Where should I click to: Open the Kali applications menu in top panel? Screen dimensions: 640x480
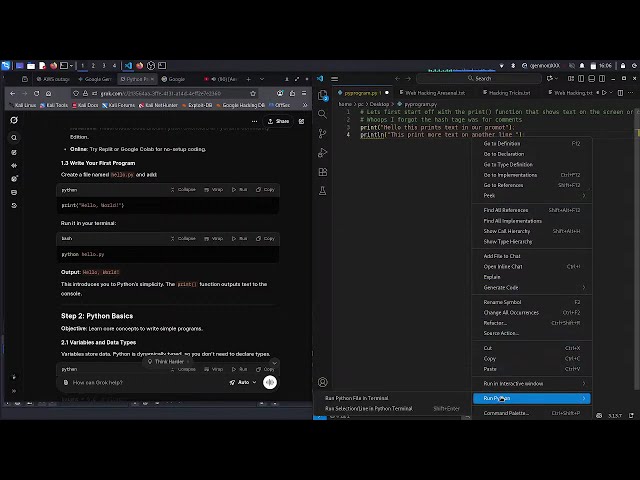(x=6, y=65)
